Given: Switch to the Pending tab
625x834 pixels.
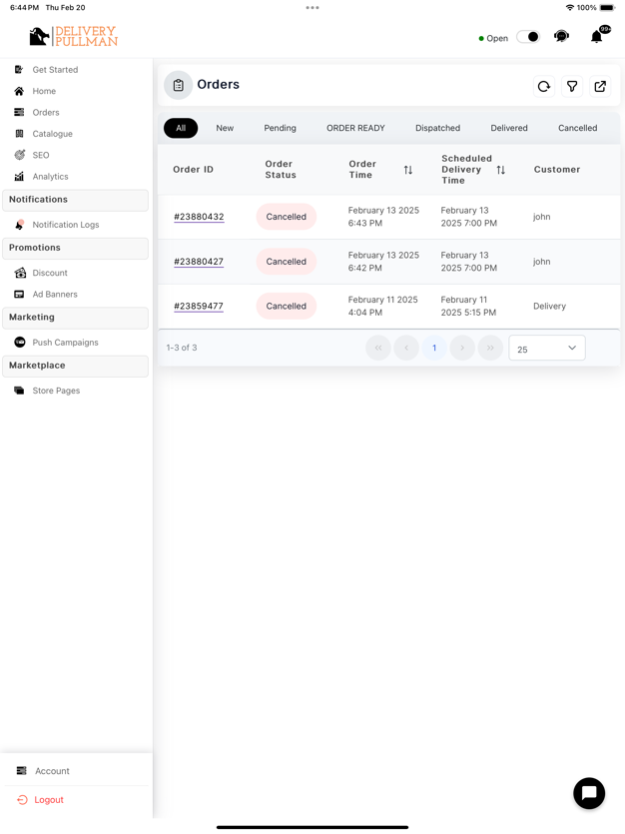Looking at the screenshot, I should click(280, 128).
